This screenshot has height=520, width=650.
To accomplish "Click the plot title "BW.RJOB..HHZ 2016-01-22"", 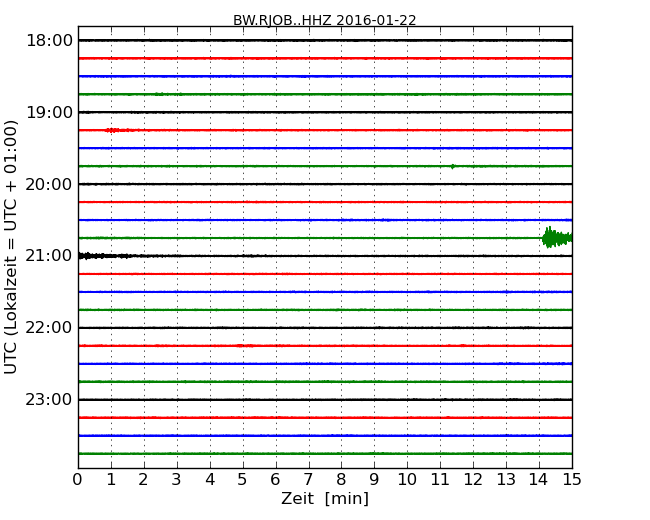I will point(325,20).
